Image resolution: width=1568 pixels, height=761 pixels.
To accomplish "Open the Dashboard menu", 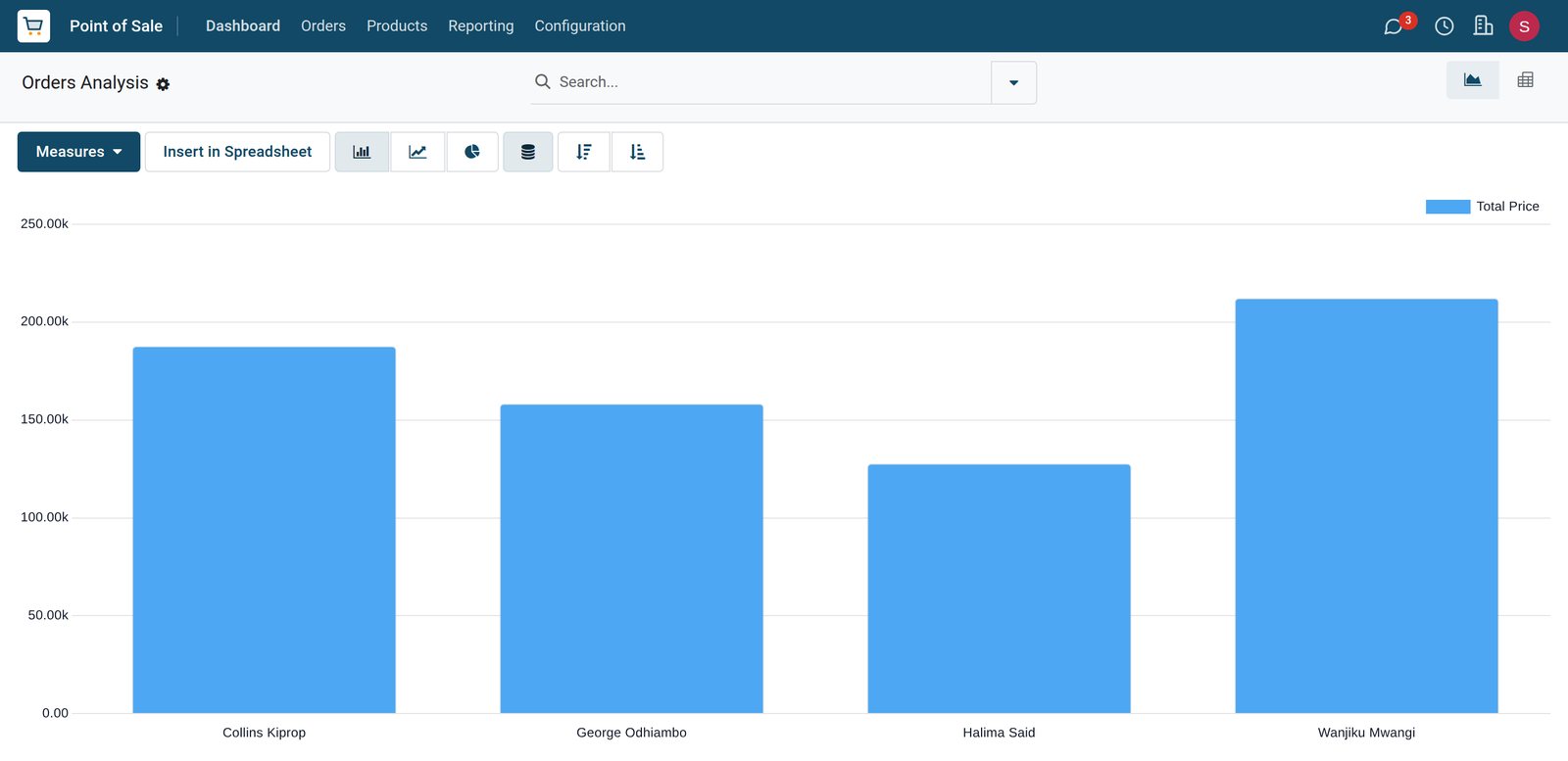I will [243, 25].
